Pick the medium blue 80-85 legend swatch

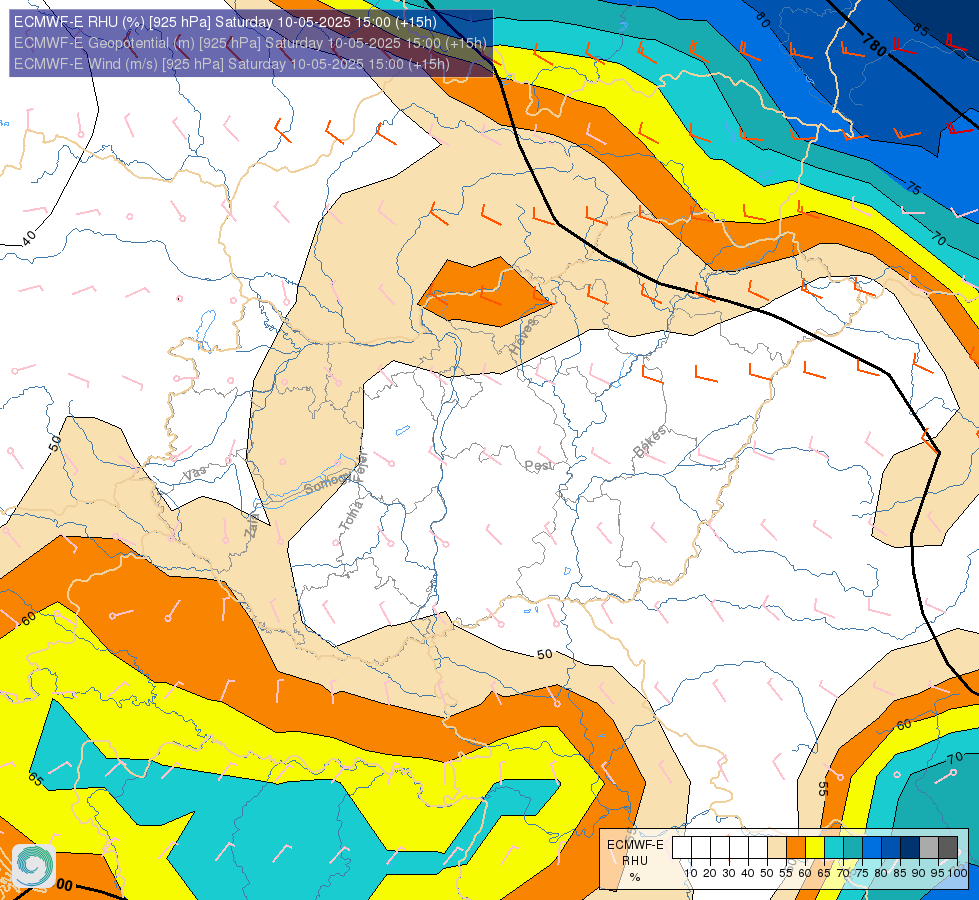click(x=891, y=848)
